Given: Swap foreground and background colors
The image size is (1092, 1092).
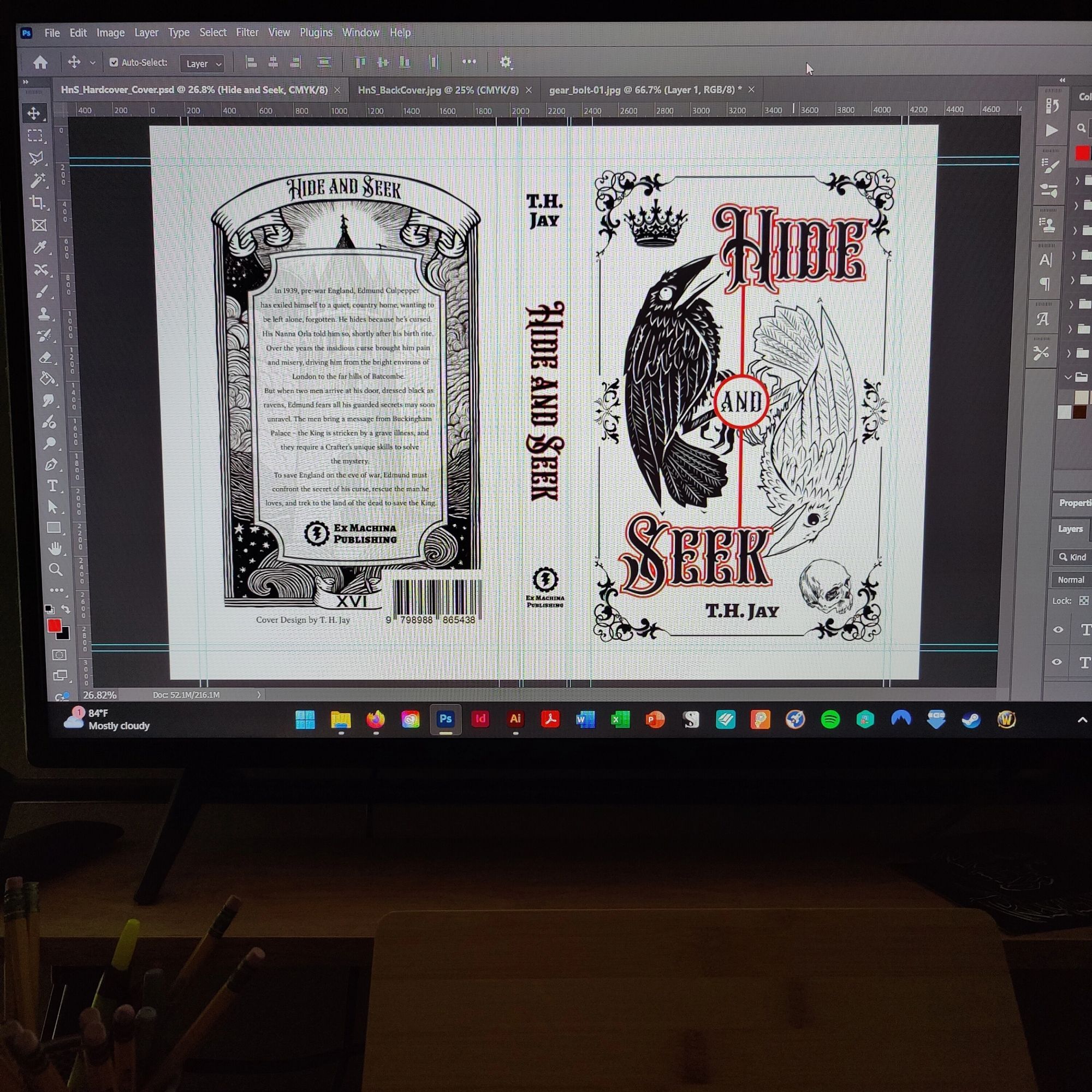Looking at the screenshot, I should pos(66,609).
